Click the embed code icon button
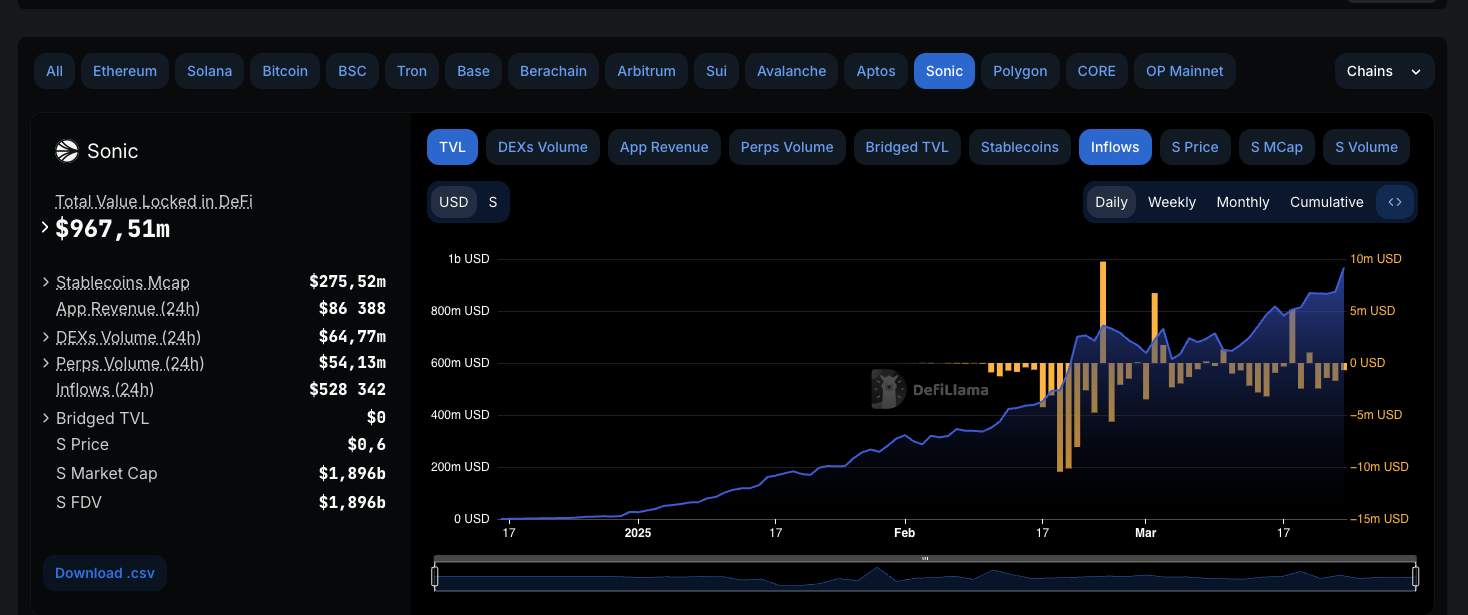 1395,202
